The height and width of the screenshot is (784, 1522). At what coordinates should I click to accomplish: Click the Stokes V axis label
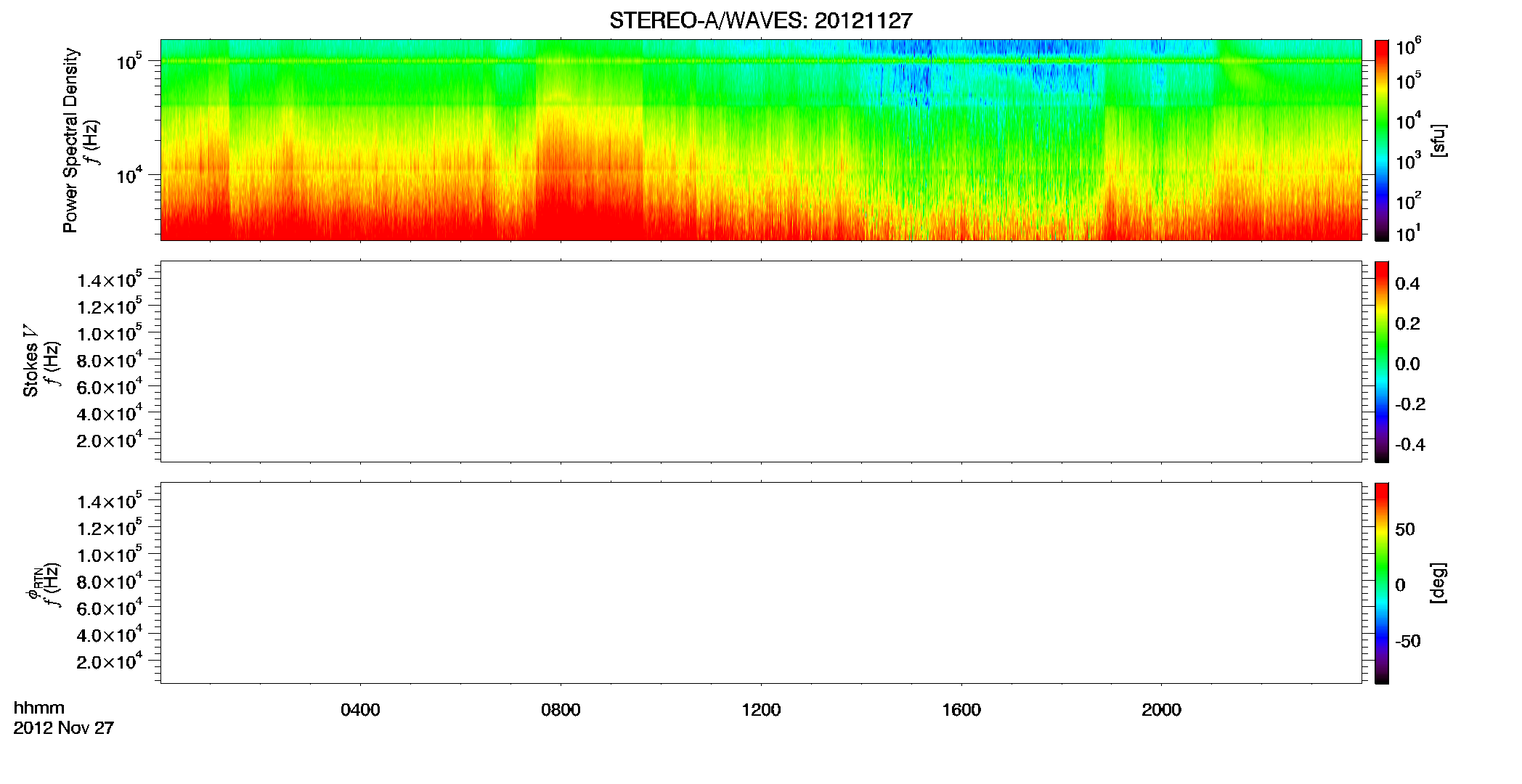(x=30, y=360)
